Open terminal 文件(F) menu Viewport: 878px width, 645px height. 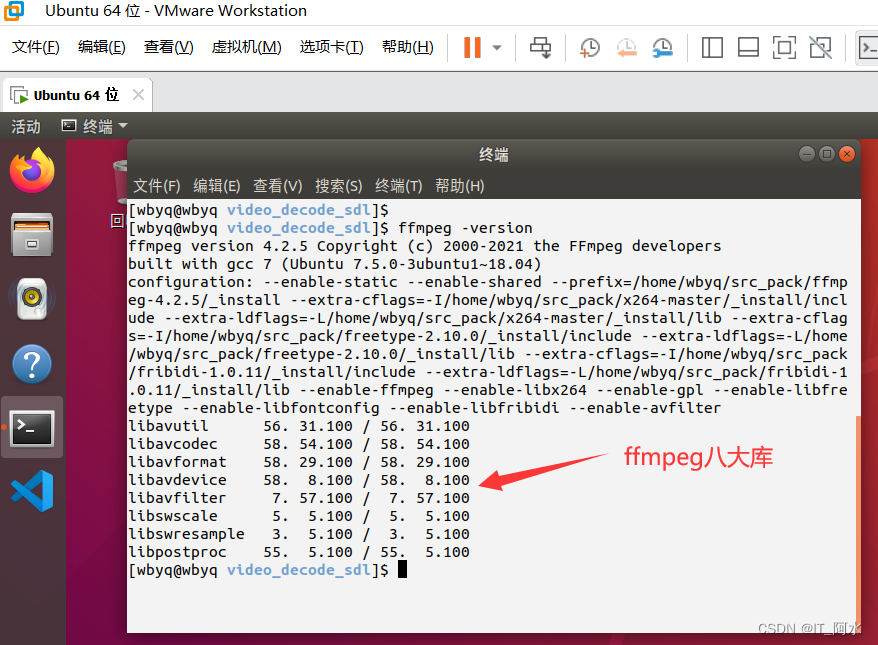click(157, 185)
